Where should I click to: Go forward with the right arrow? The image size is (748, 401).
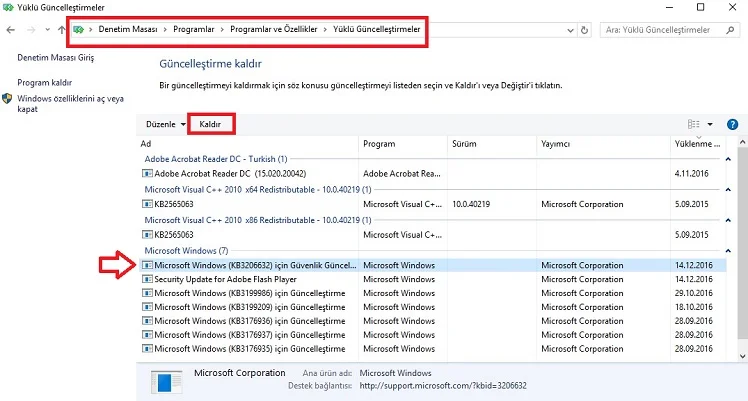[x=31, y=30]
